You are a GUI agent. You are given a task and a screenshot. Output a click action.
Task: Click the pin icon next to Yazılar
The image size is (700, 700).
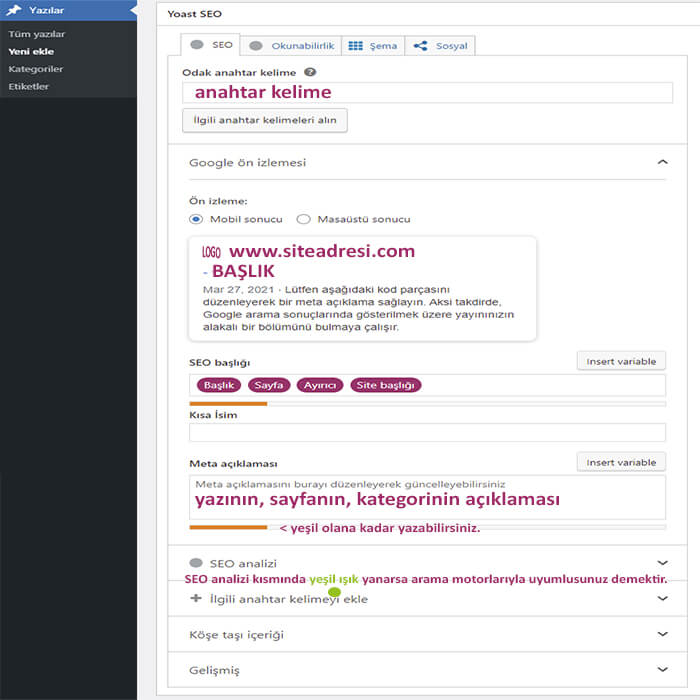(14, 10)
